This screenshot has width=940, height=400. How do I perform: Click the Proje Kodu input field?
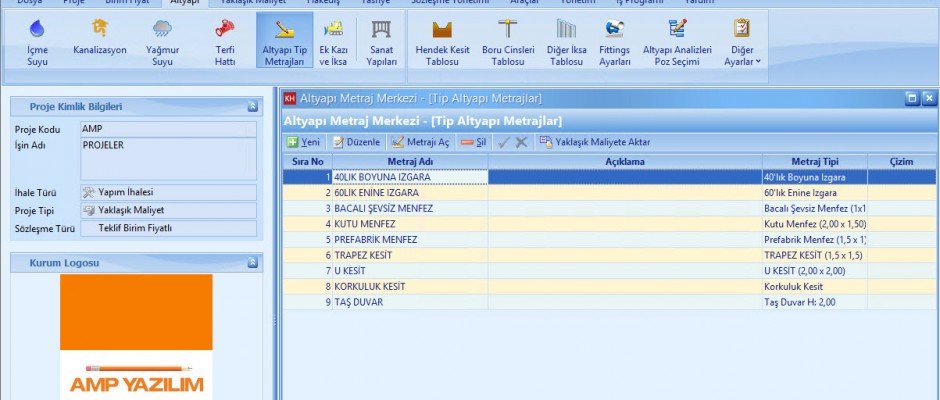[x=168, y=129]
